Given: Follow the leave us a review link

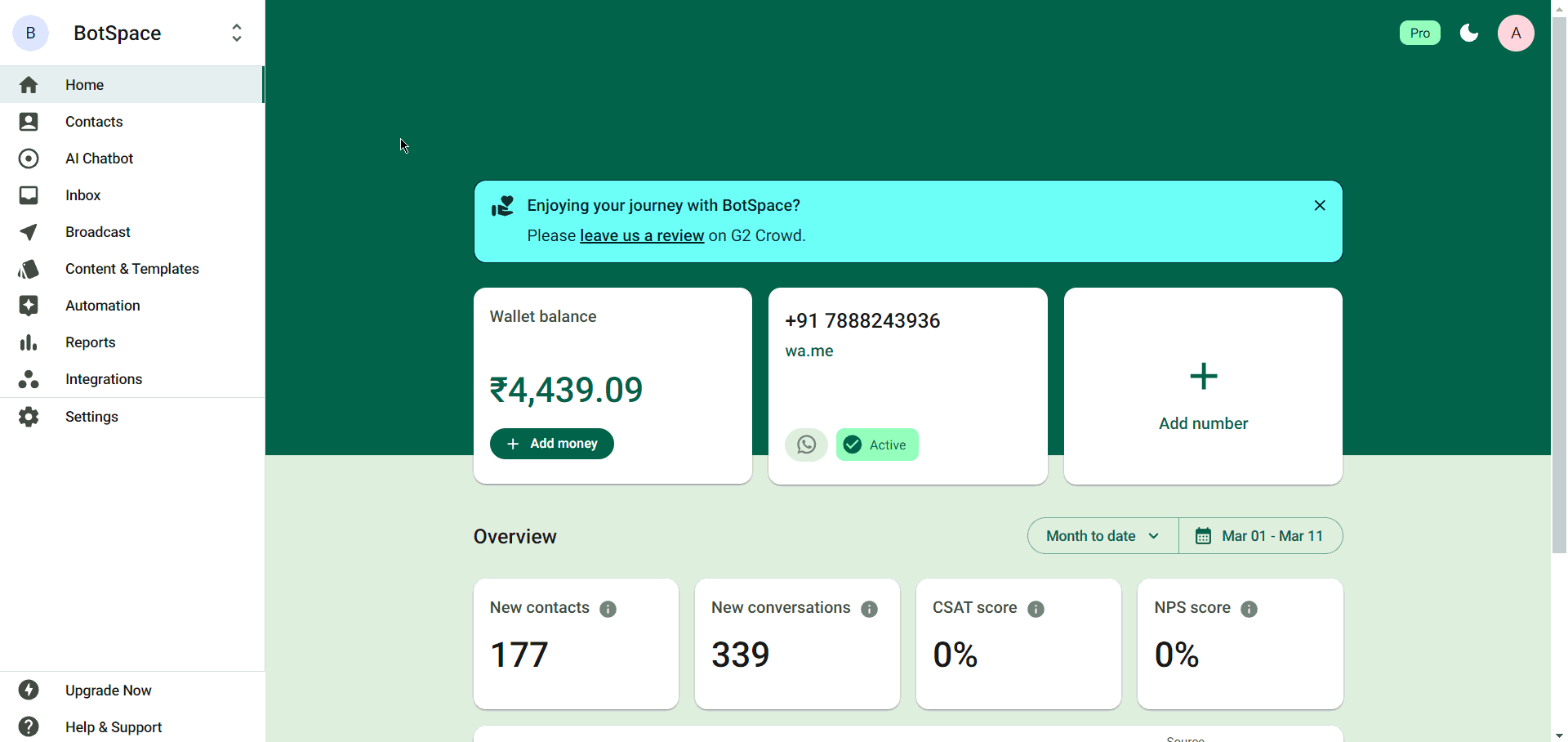Looking at the screenshot, I should (642, 235).
